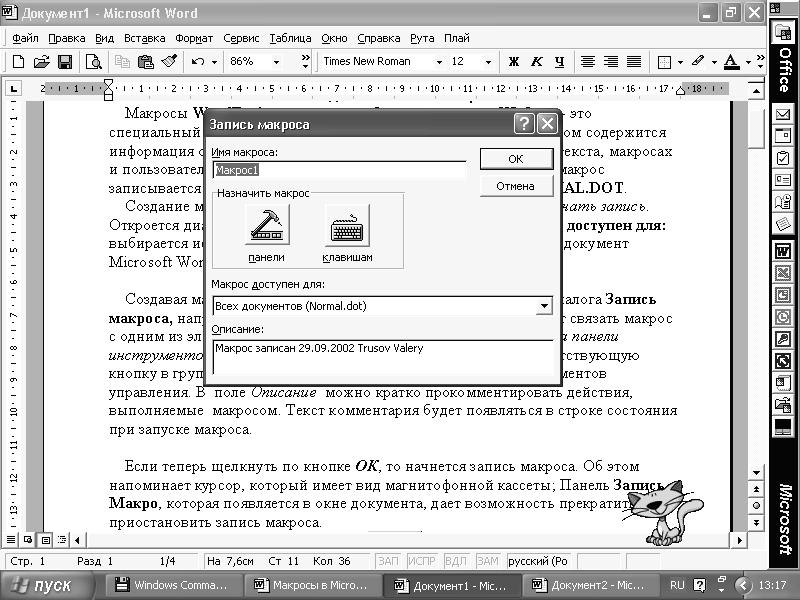Click the envelope icon on the Office shortcut bar
This screenshot has height=600, width=800.
click(783, 114)
